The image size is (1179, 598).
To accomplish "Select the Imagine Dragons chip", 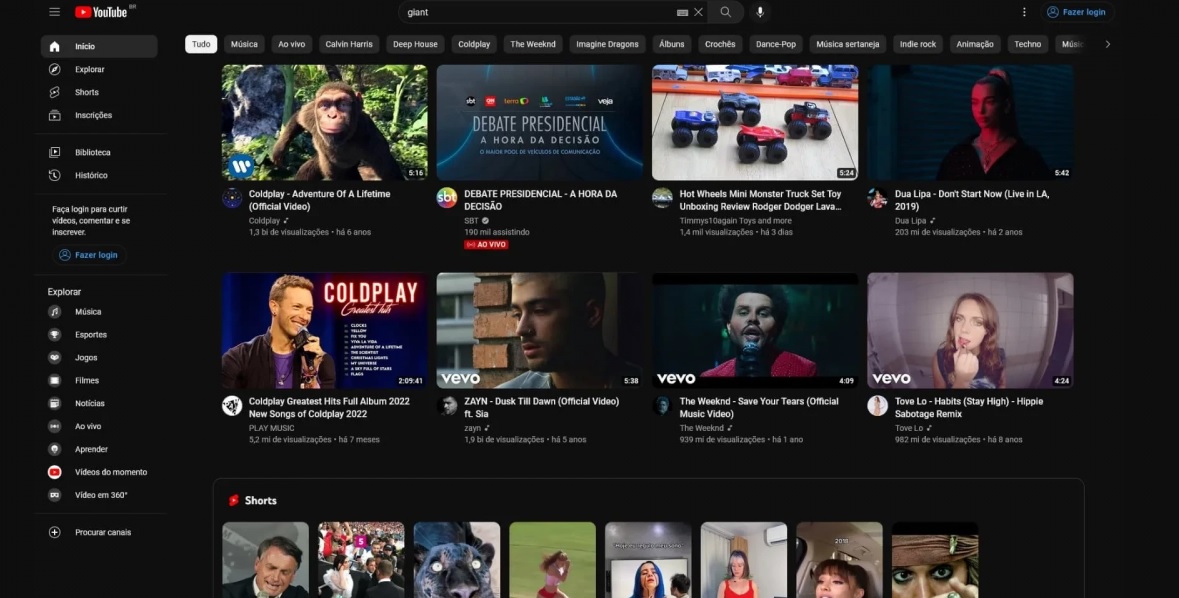I will 608,44.
